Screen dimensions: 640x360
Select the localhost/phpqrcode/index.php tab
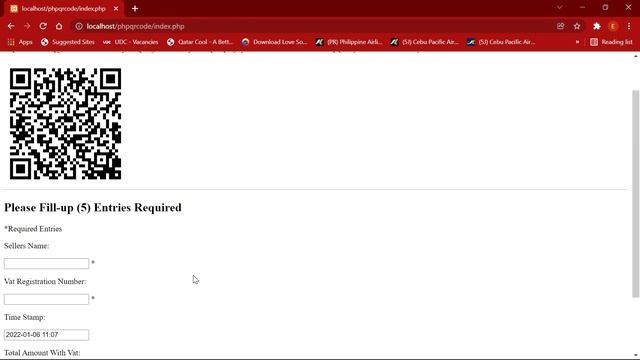[x=63, y=9]
